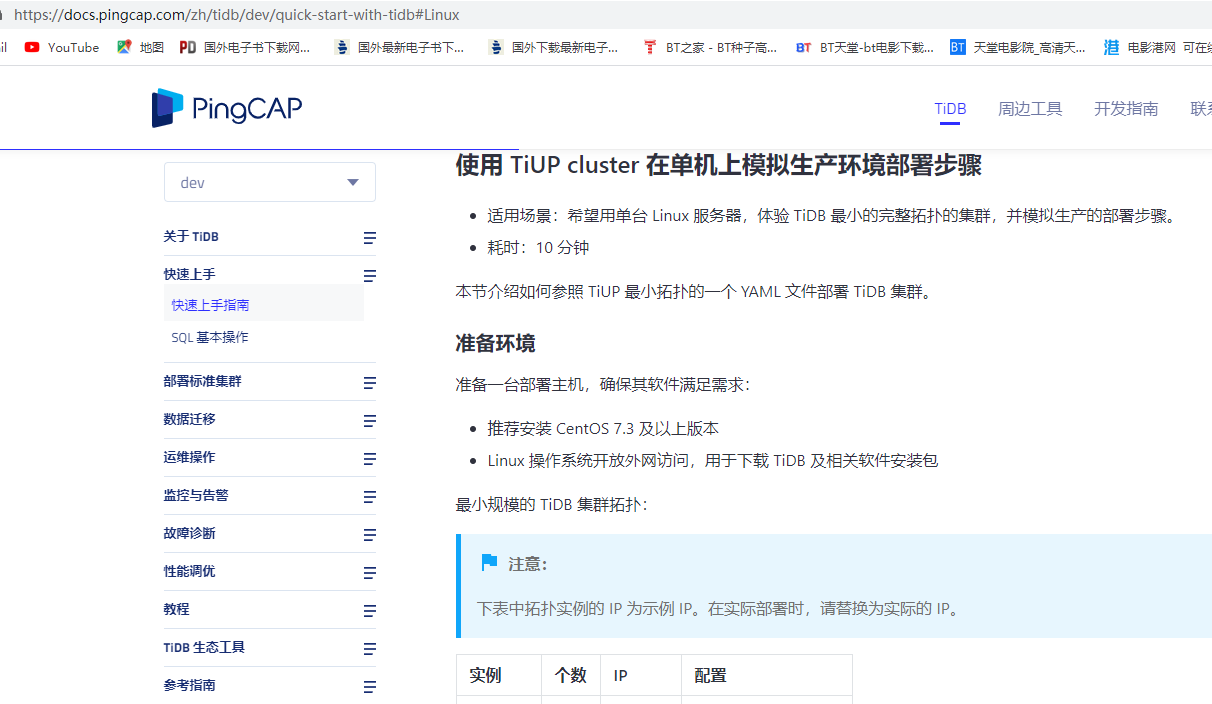Screen dimensions: 1212x704
Task: Open the 国外下载最新电子 bookmark
Action: pyautogui.click(x=554, y=47)
